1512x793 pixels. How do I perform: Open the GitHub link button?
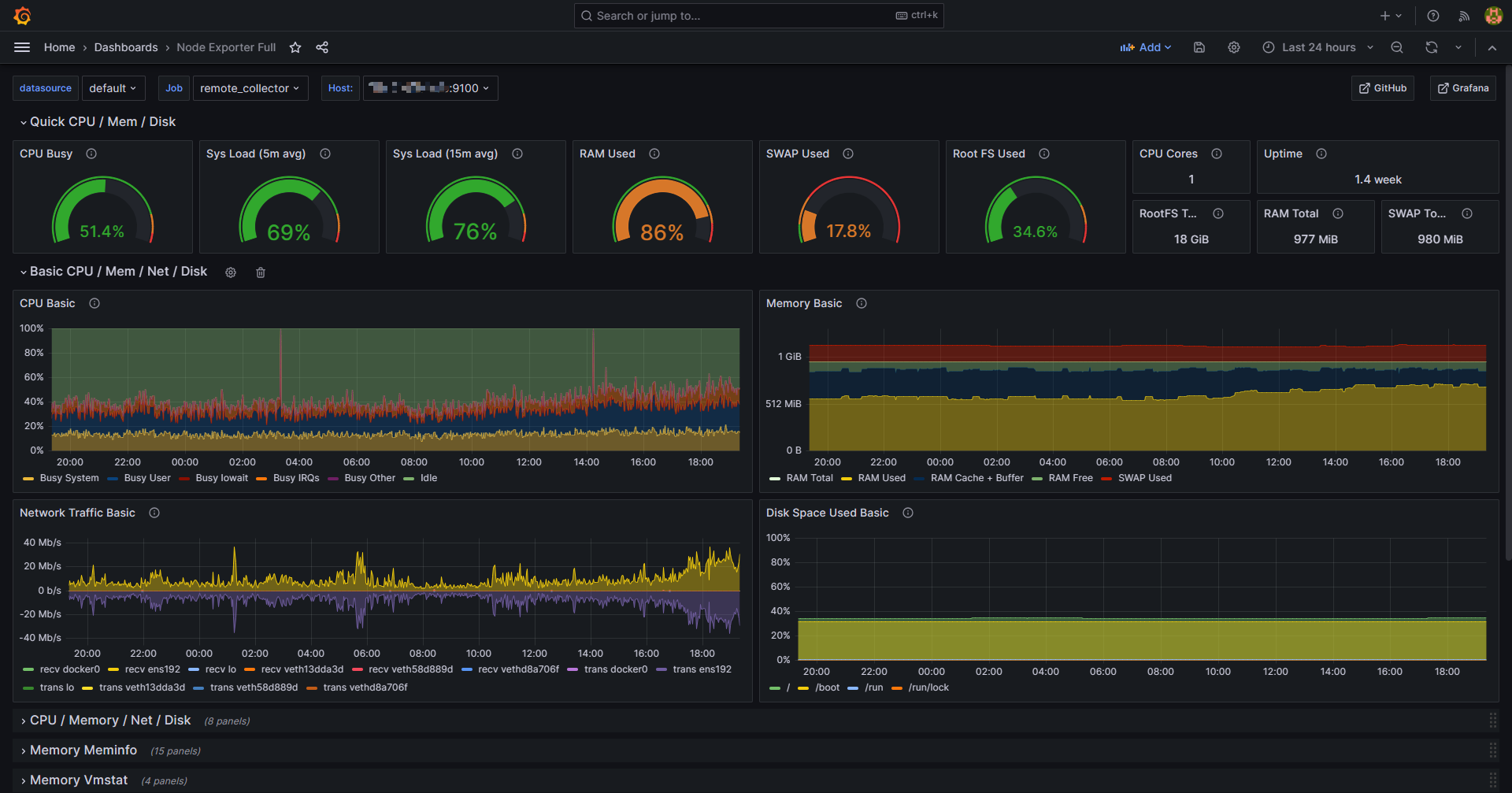click(x=1382, y=88)
